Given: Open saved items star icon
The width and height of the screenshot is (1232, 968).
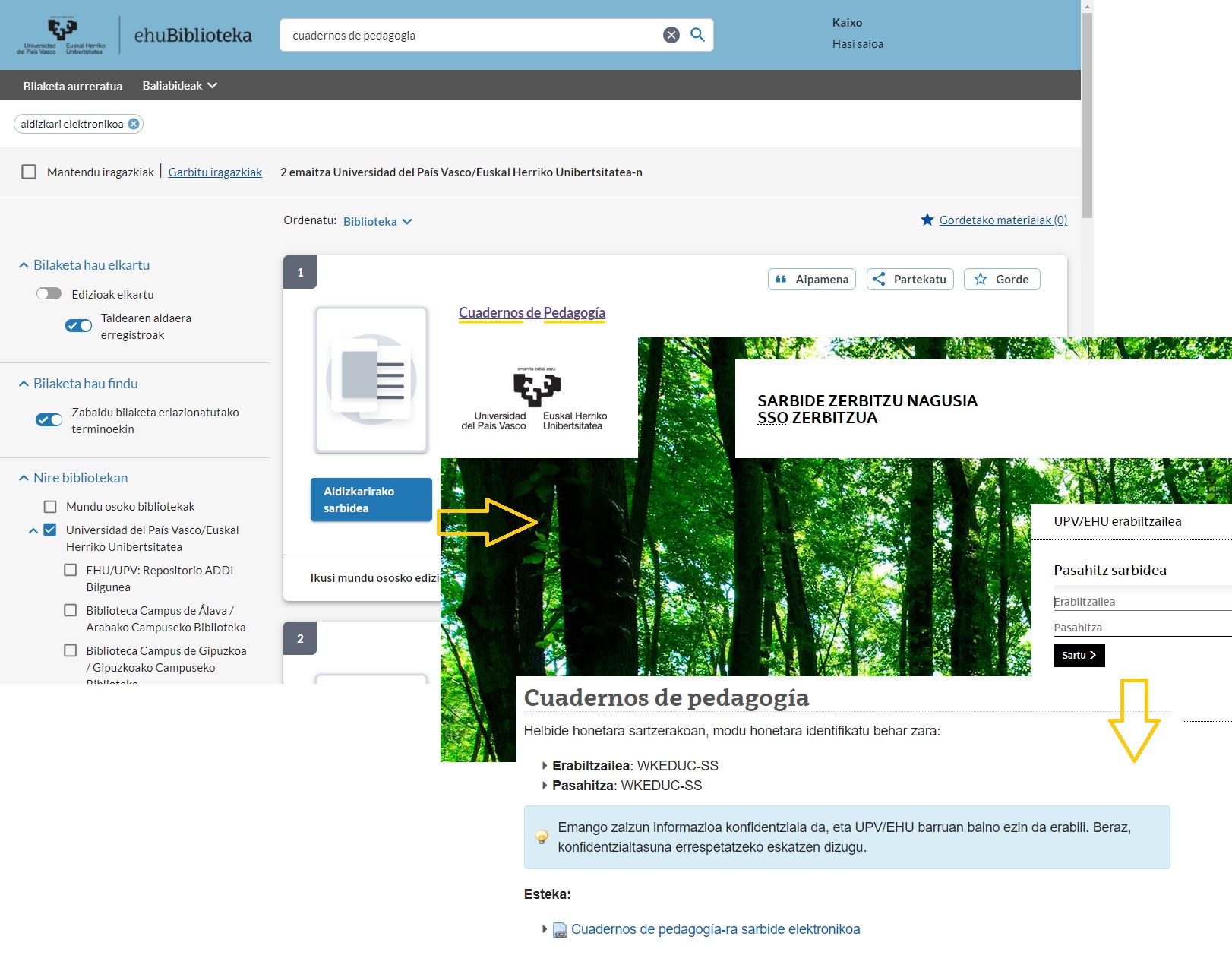Looking at the screenshot, I should [927, 220].
